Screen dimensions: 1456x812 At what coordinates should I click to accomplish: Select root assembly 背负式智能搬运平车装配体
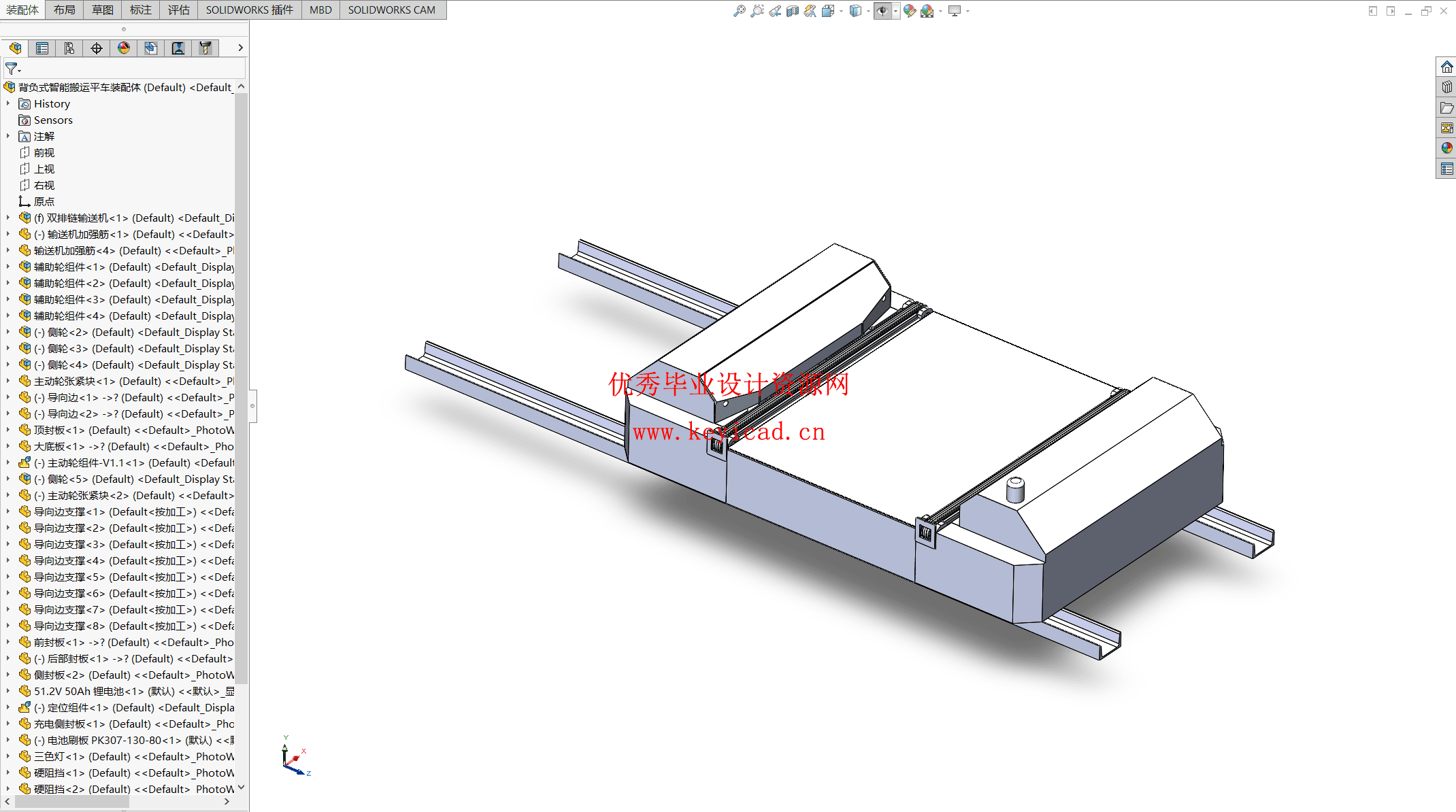point(119,87)
